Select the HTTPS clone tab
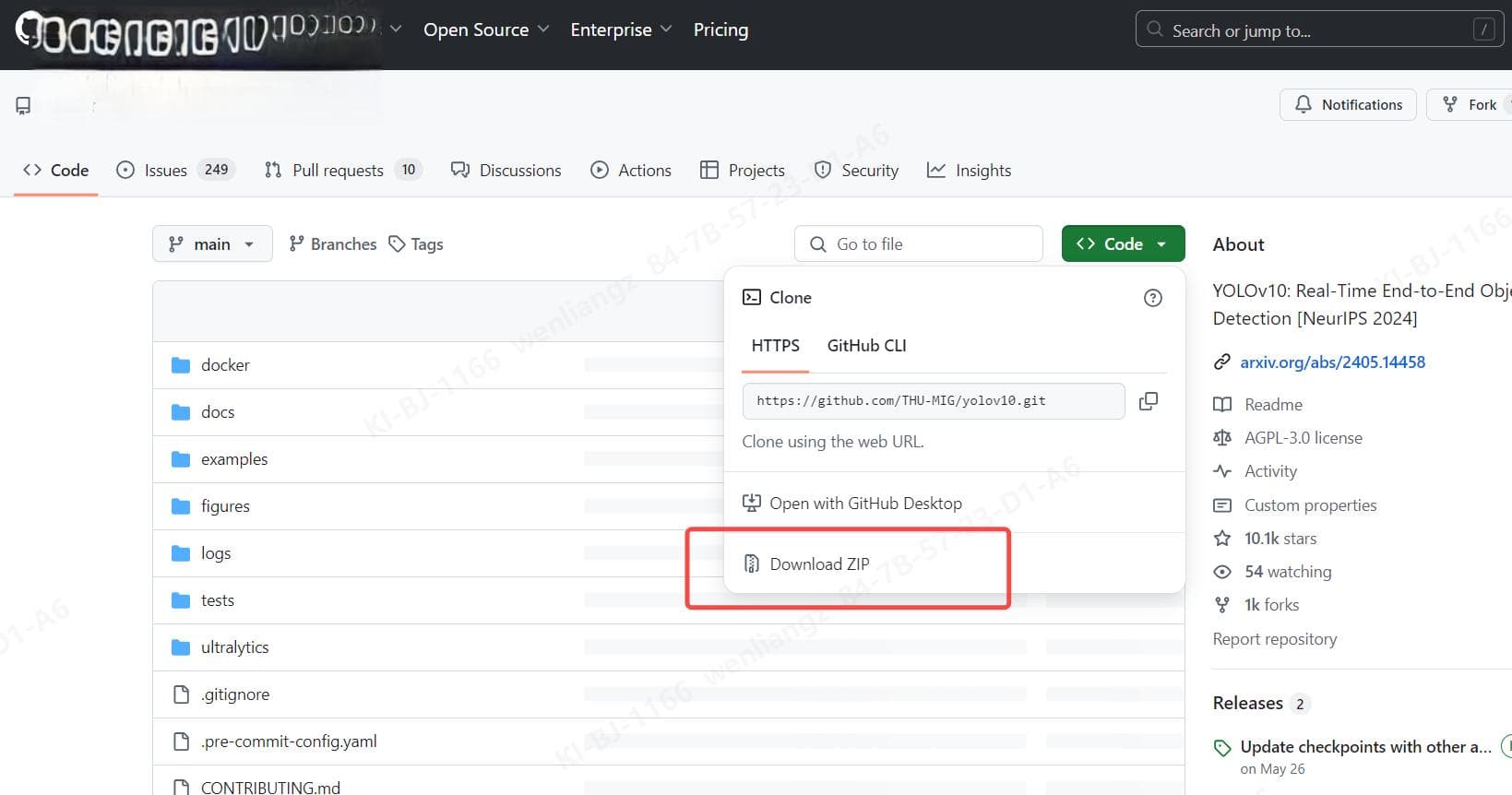The height and width of the screenshot is (795, 1512). click(x=775, y=346)
